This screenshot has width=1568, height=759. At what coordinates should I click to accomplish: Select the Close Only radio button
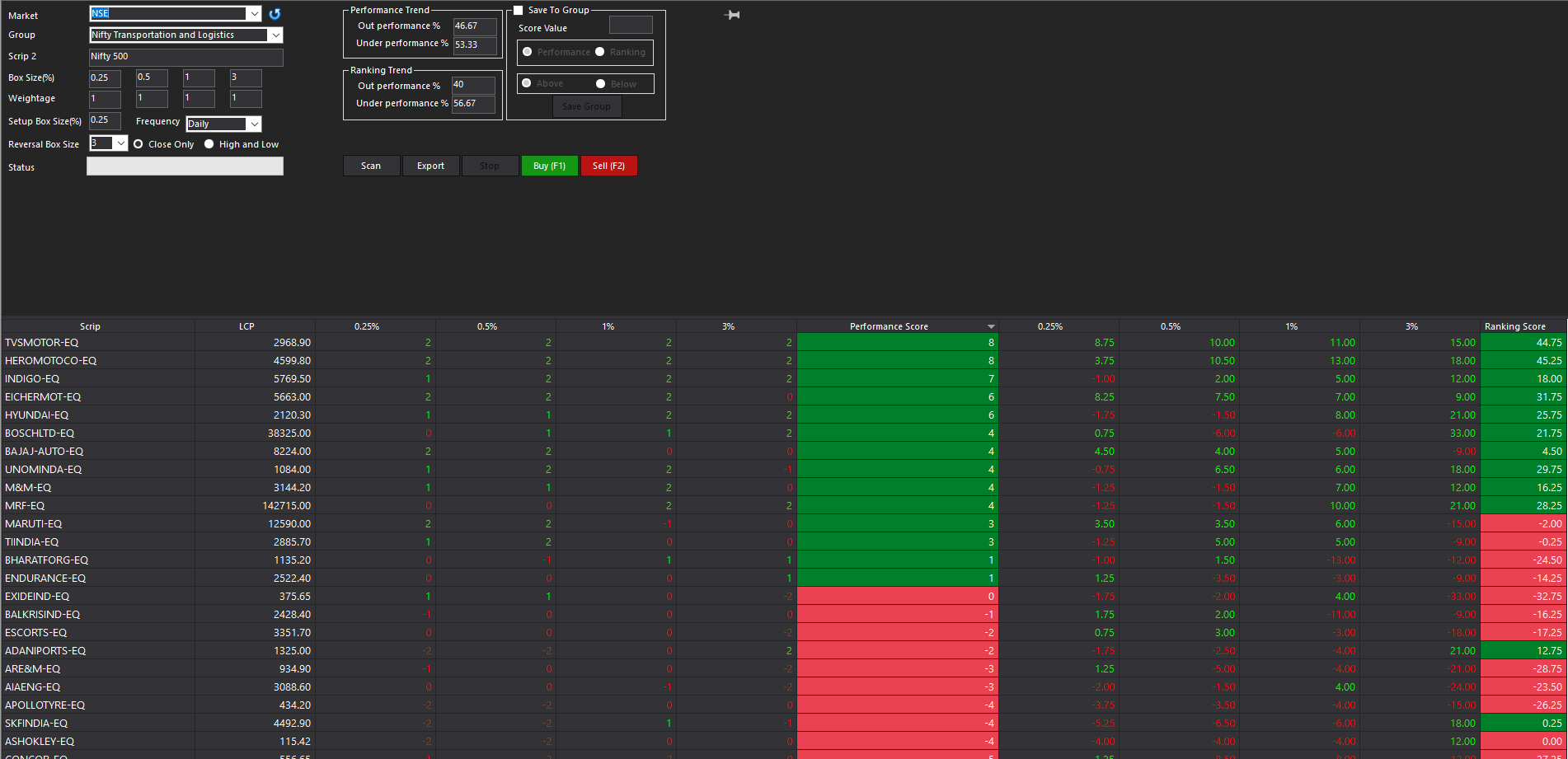pyautogui.click(x=138, y=144)
